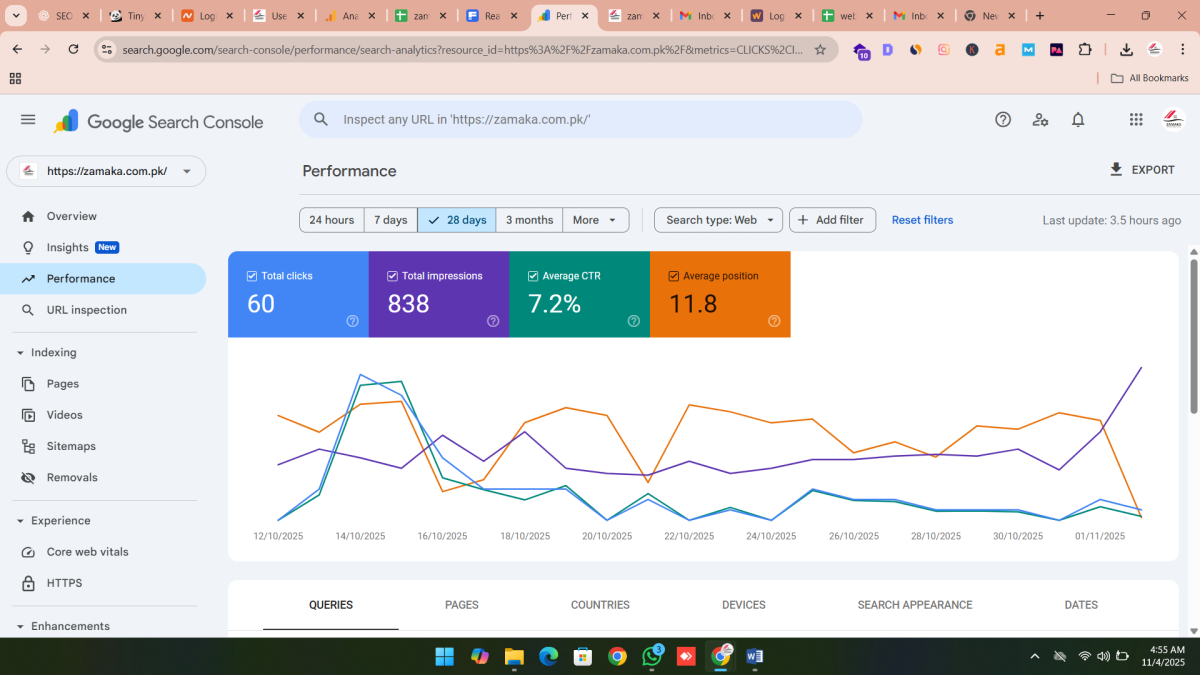Viewport: 1200px width, 675px height.
Task: Click the Export button
Action: click(1142, 170)
